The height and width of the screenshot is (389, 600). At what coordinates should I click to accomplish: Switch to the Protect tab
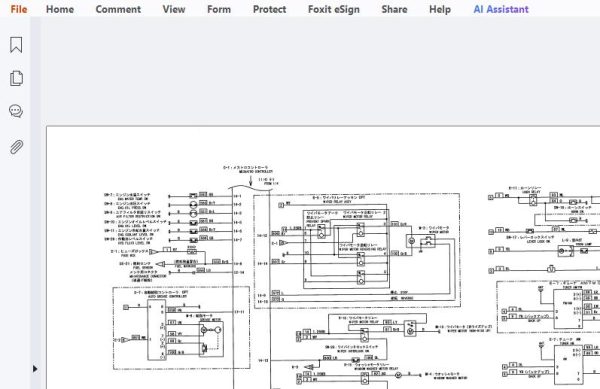point(269,9)
